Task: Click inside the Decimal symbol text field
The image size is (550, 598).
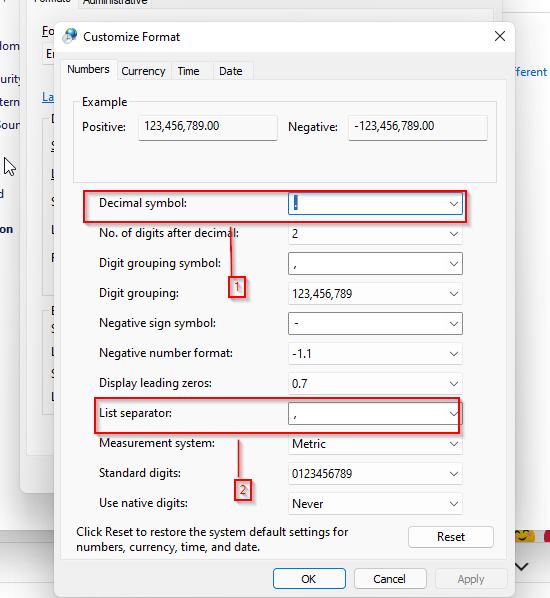Action: [367, 204]
